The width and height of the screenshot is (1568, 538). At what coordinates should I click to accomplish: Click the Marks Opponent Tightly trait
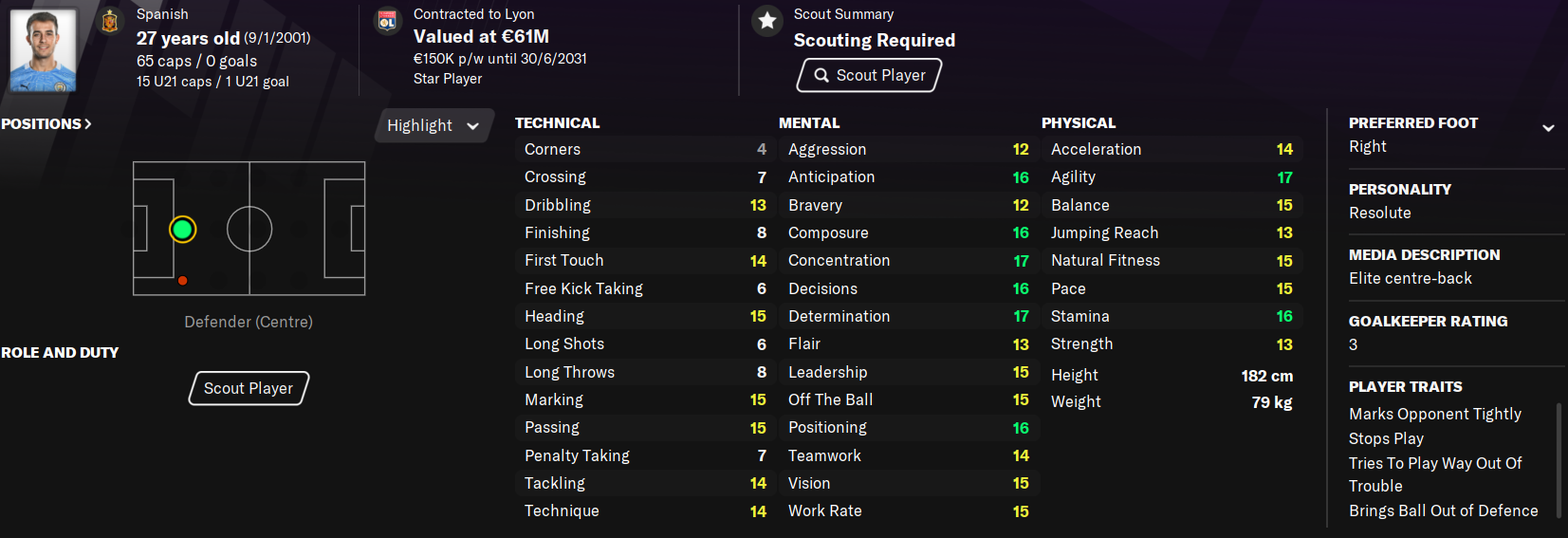[1434, 414]
